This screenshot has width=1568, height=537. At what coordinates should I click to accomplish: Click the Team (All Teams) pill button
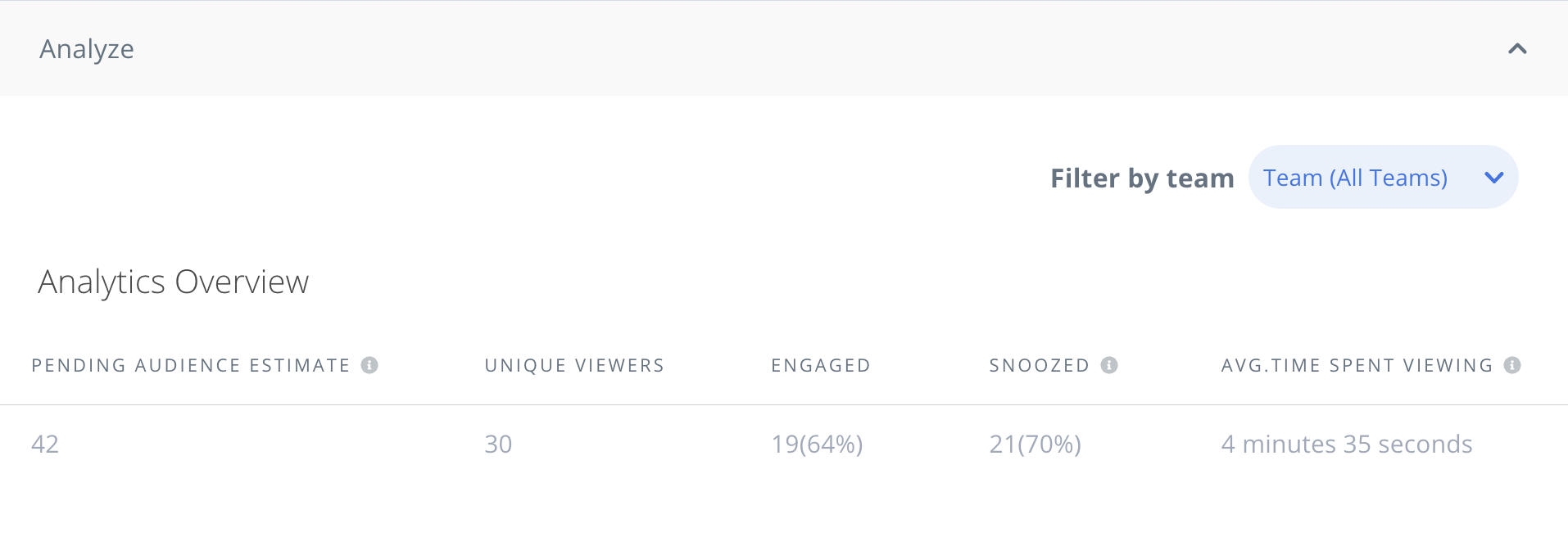click(1383, 177)
